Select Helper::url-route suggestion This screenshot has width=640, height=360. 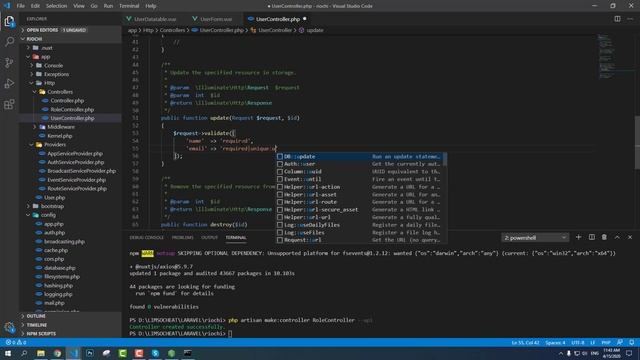tap(361, 202)
